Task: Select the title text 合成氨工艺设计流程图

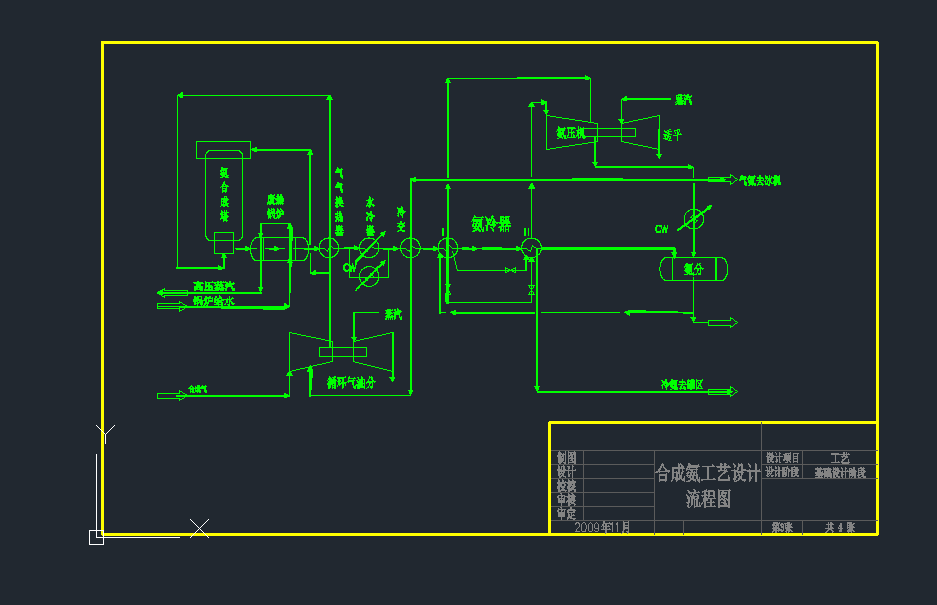Action: tap(707, 485)
